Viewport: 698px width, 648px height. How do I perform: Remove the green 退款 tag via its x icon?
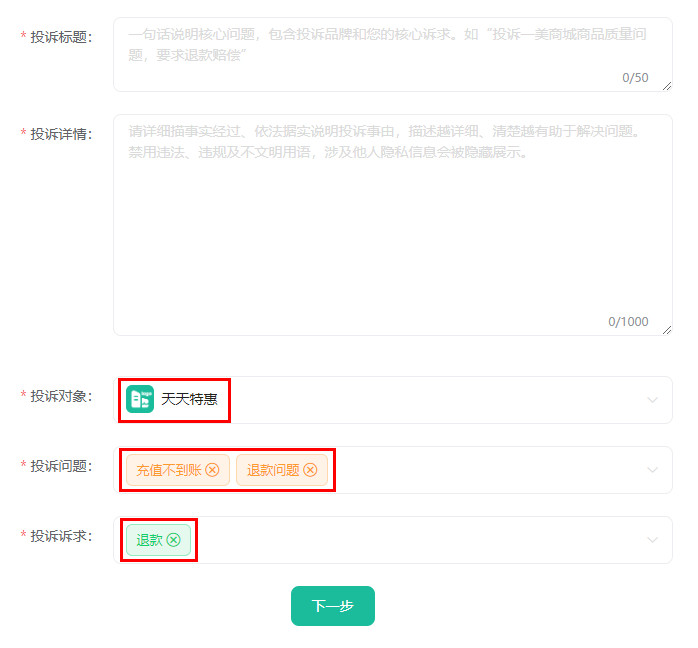(174, 540)
